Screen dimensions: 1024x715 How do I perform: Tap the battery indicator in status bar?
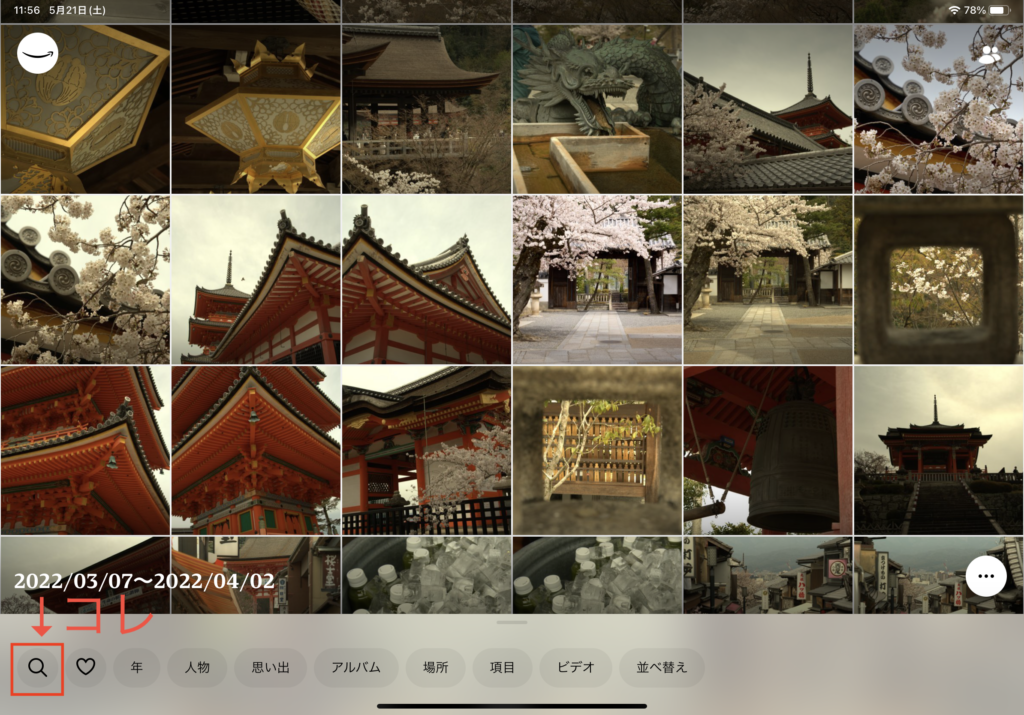coord(1000,10)
